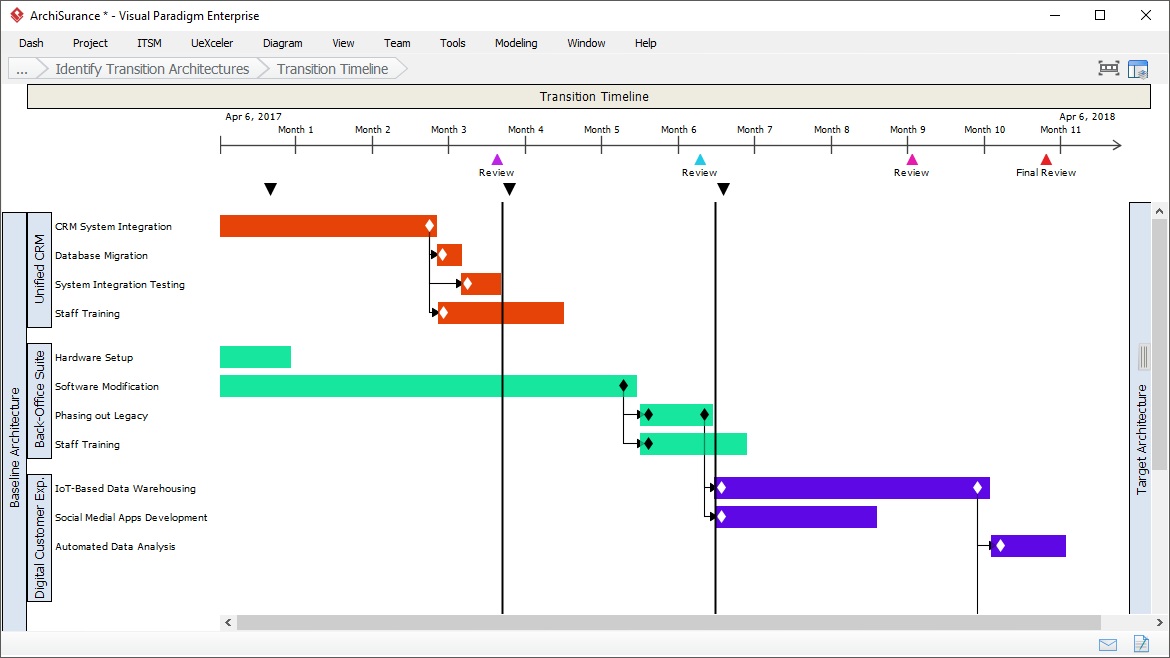Open the Modeling menu
This screenshot has width=1170, height=658.
(516, 43)
